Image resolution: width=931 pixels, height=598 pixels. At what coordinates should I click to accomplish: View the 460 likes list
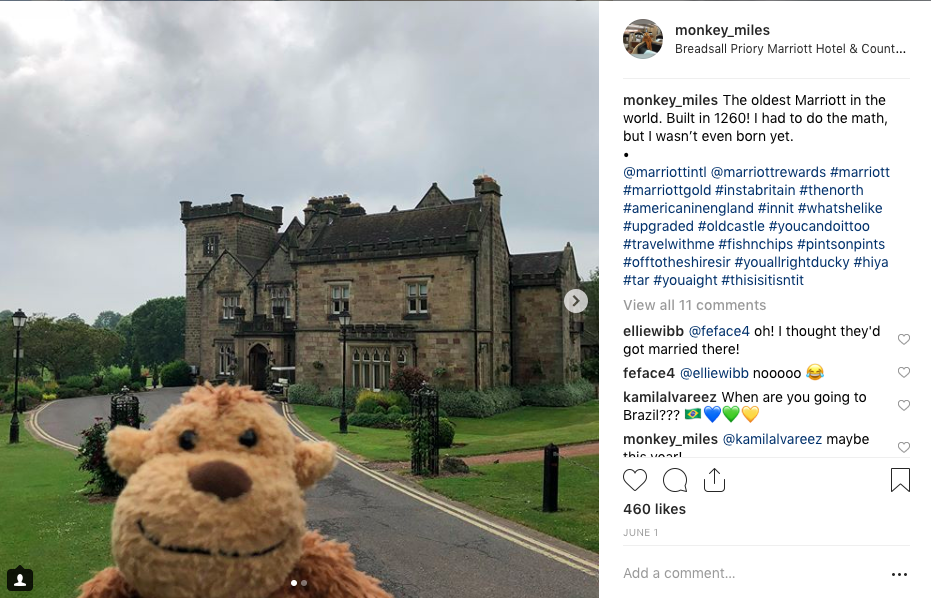654,510
